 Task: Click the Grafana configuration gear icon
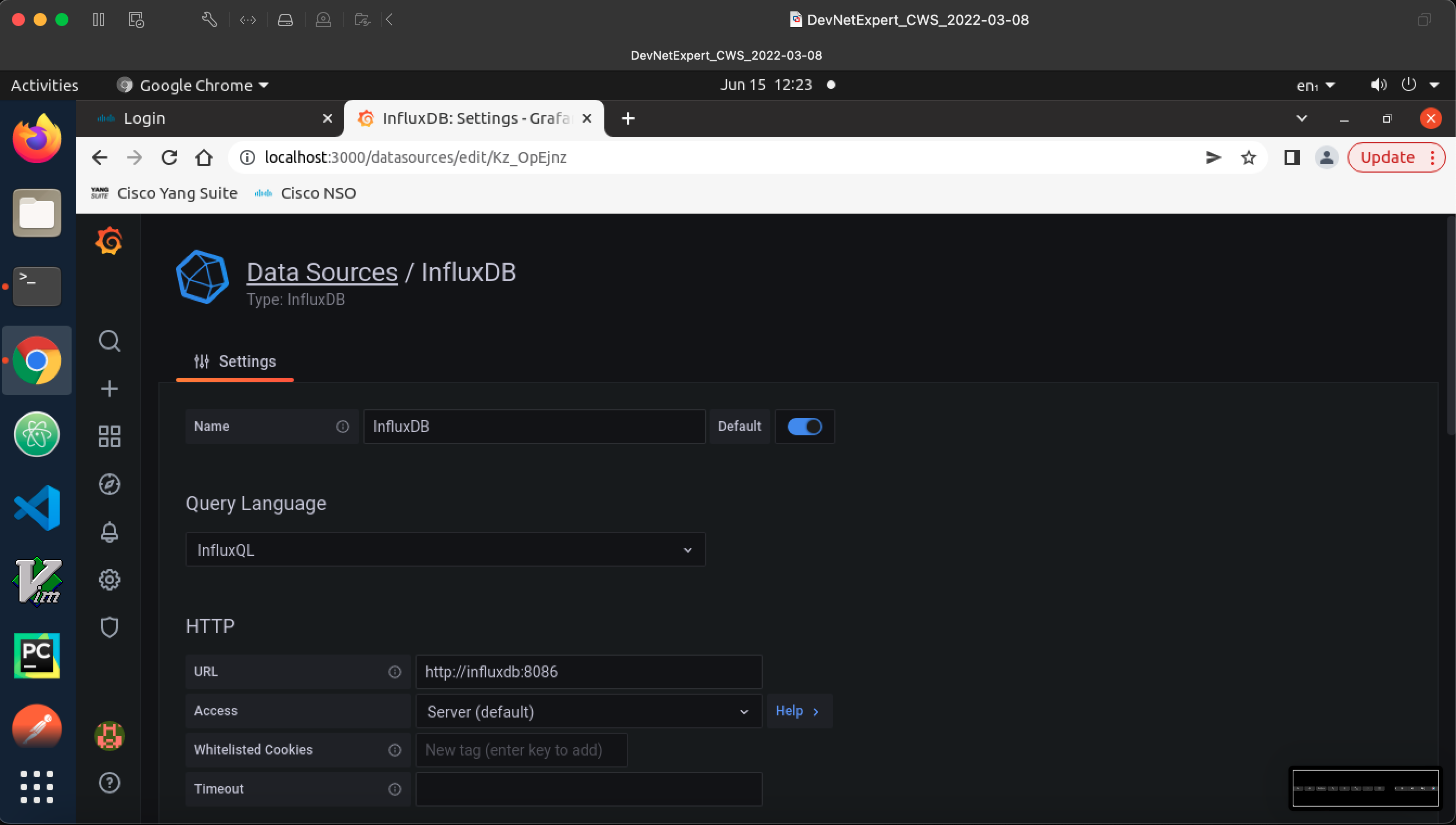(108, 580)
